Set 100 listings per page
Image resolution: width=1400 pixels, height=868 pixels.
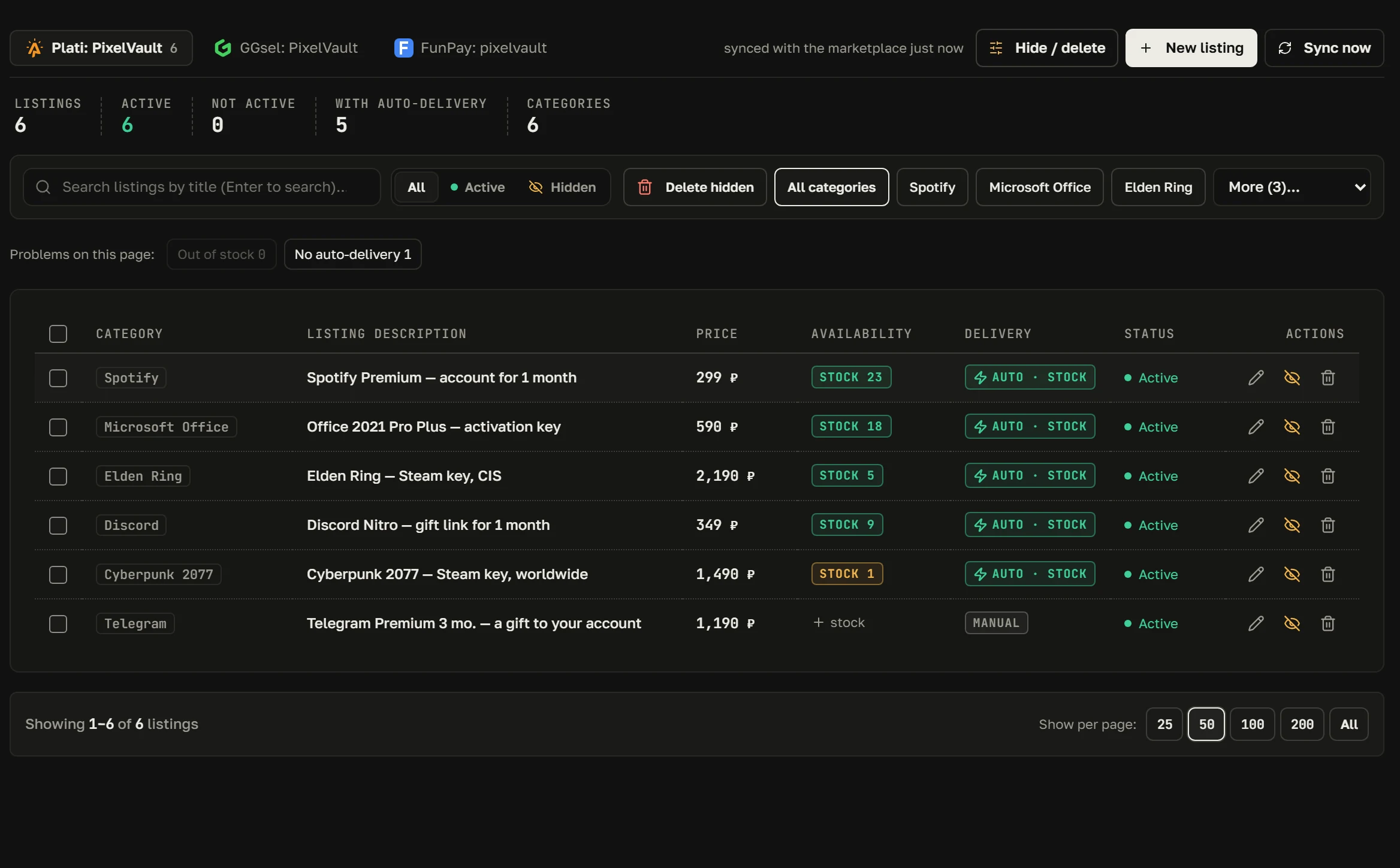click(x=1252, y=724)
